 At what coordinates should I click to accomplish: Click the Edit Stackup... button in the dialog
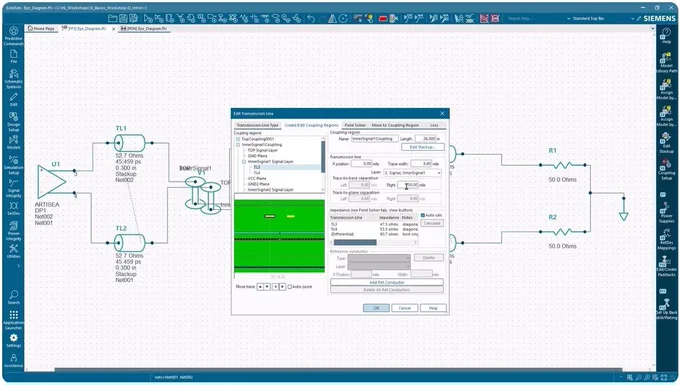[x=422, y=147]
